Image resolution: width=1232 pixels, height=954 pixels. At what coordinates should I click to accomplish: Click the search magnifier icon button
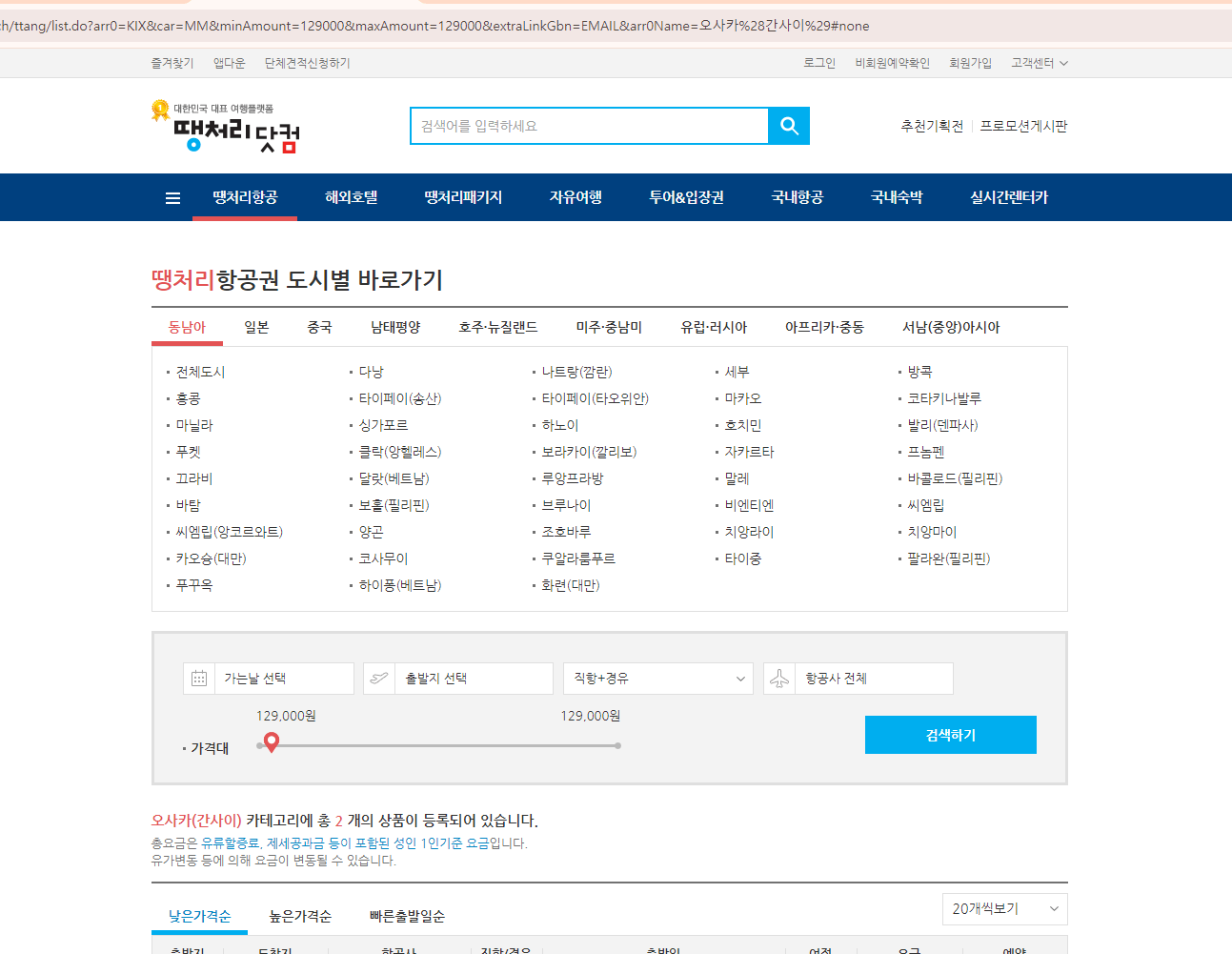pyautogui.click(x=789, y=126)
